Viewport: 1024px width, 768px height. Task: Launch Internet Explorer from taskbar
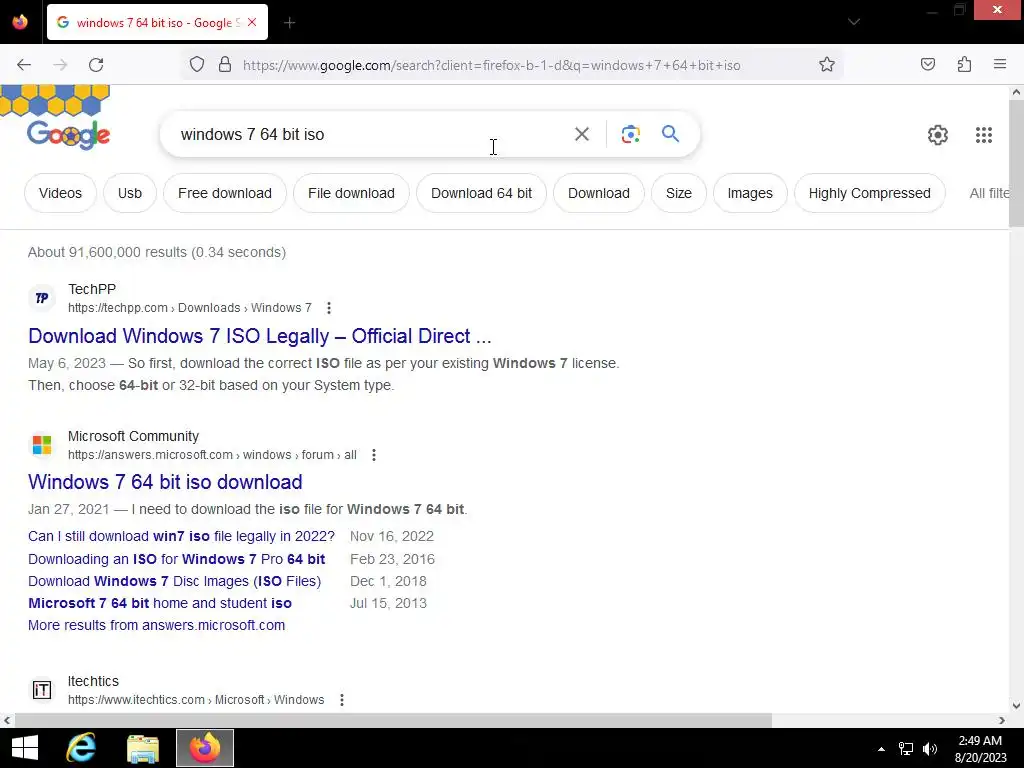point(82,748)
